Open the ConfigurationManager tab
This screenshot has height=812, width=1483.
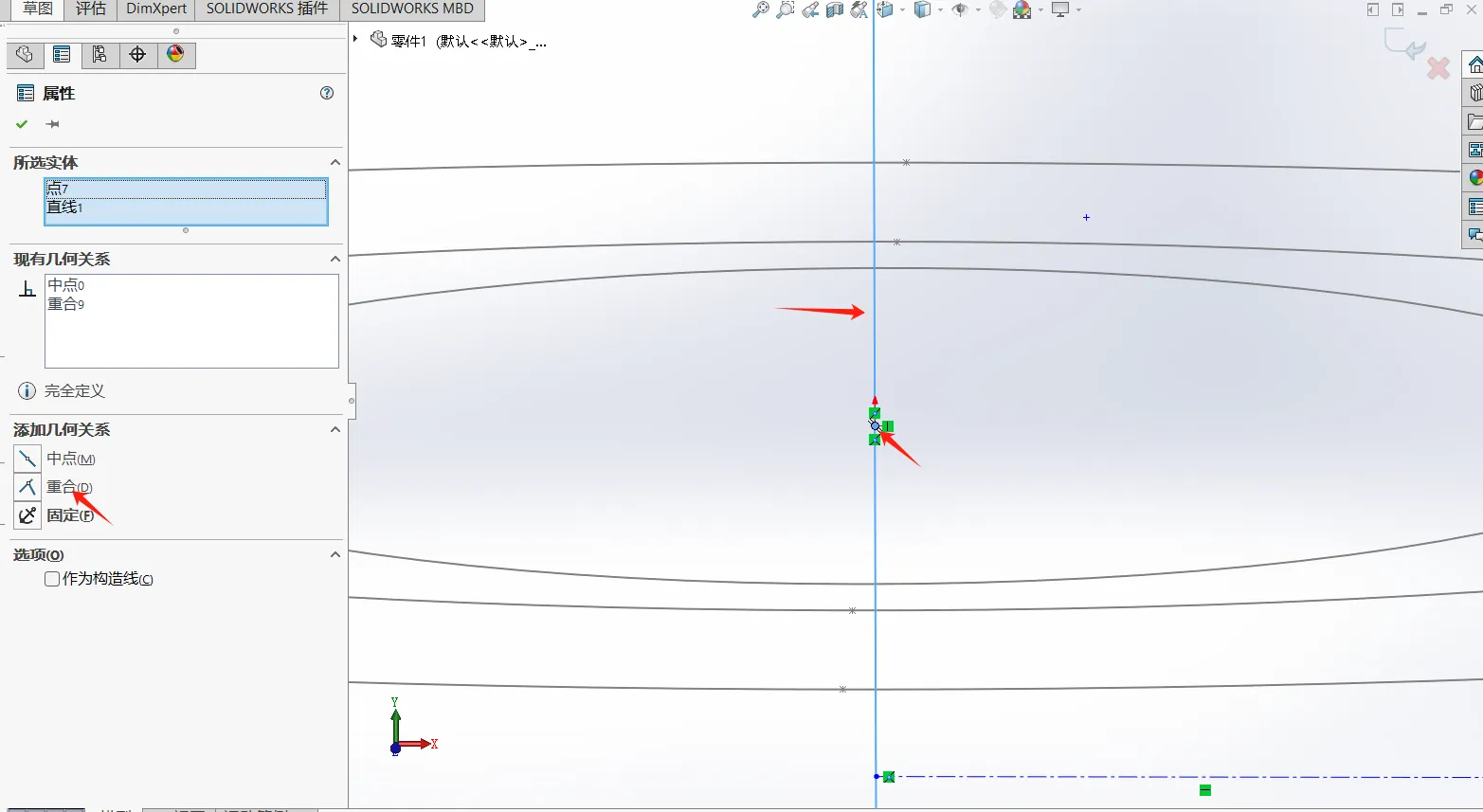point(99,55)
